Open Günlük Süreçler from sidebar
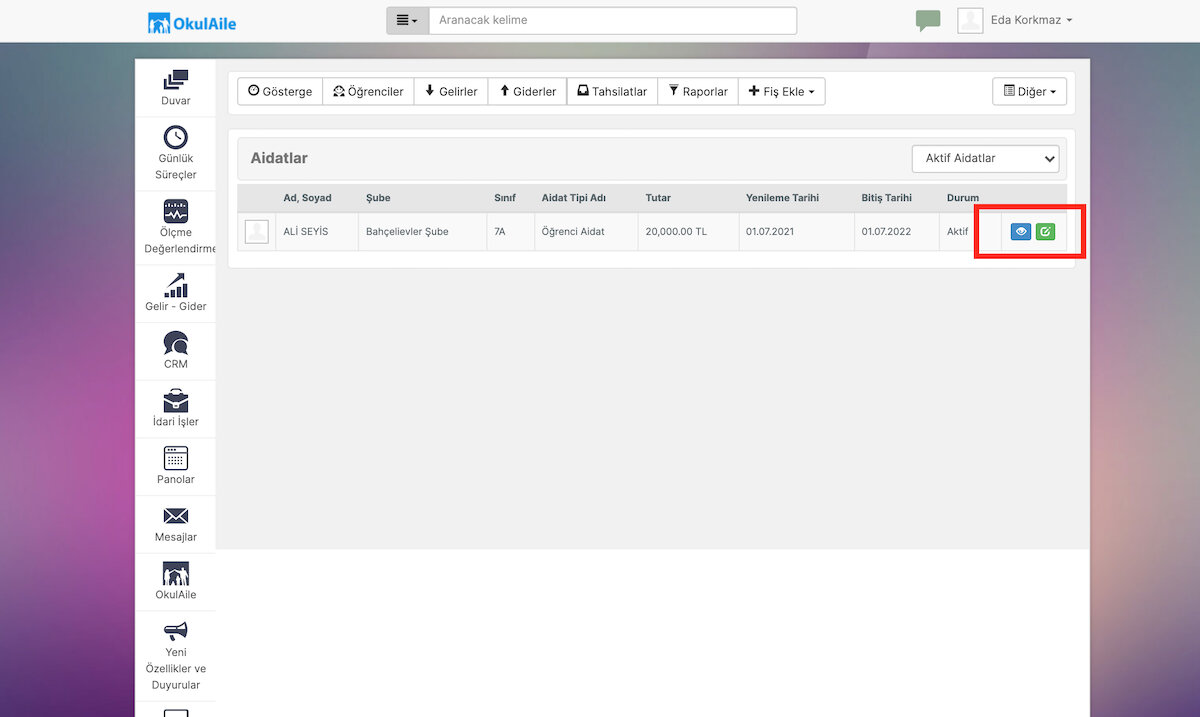 [x=175, y=154]
